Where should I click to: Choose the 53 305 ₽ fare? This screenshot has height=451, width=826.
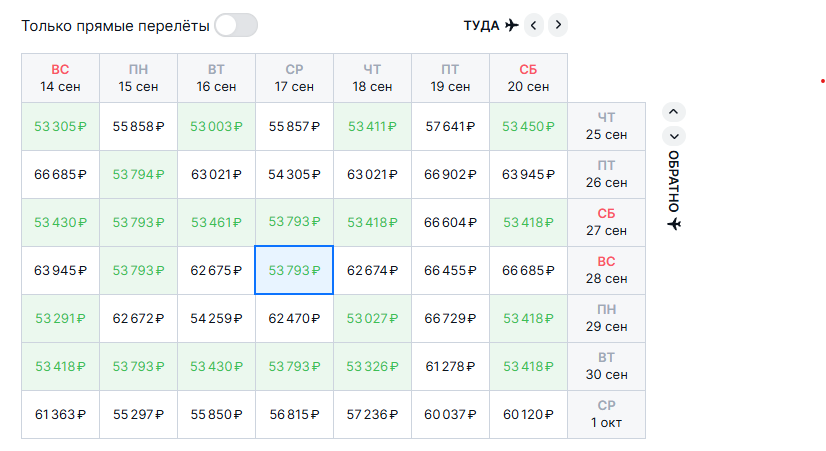(x=60, y=126)
